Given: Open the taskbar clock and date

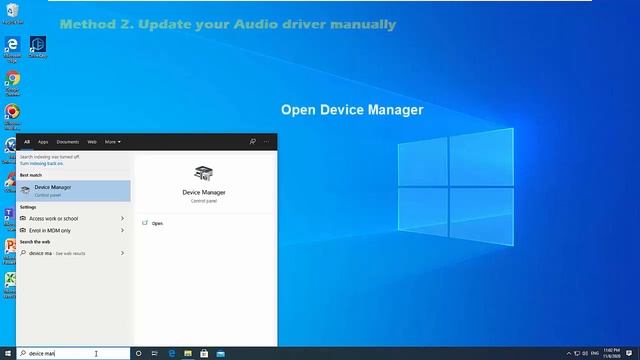Looking at the screenshot, I should tap(611, 353).
